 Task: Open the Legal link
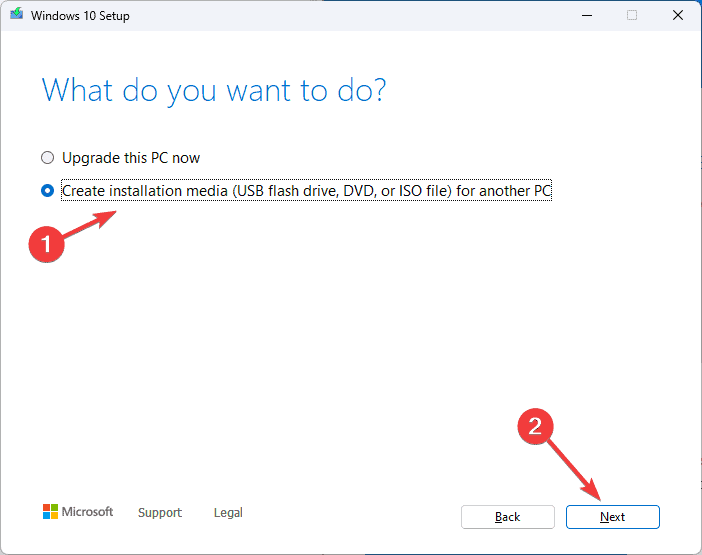click(228, 512)
